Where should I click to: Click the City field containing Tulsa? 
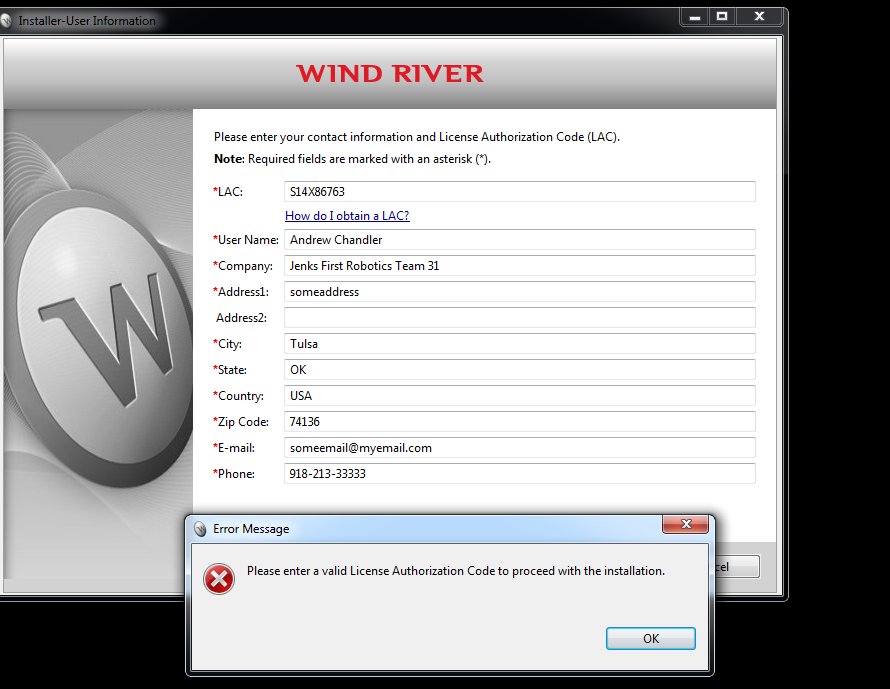tap(520, 344)
